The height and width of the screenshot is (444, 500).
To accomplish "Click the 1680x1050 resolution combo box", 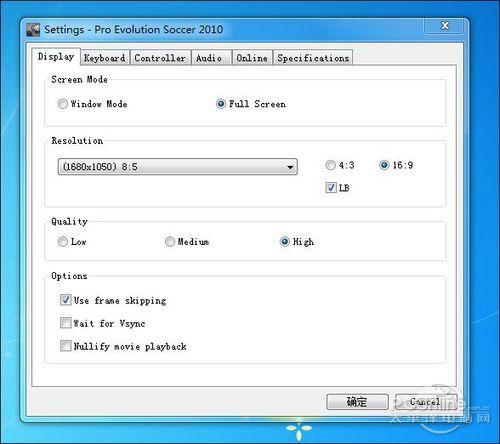I will pos(178,167).
